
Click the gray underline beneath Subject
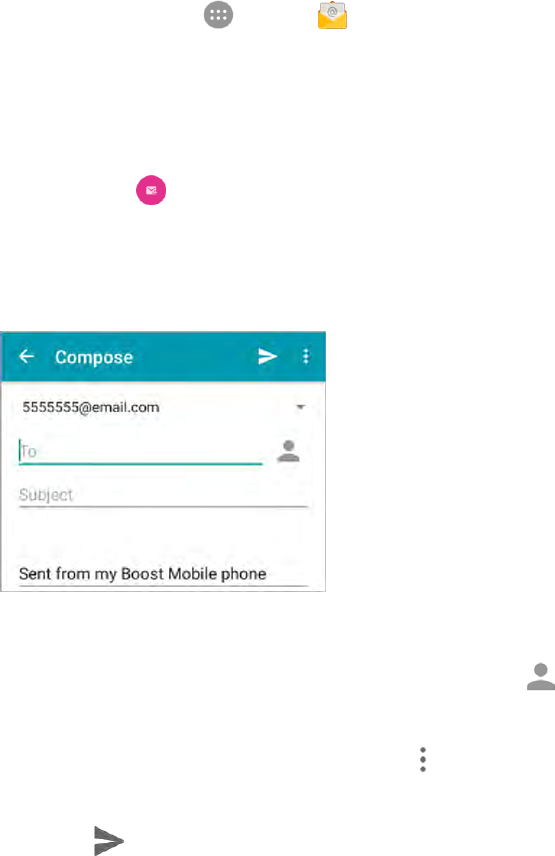pyautogui.click(x=163, y=507)
